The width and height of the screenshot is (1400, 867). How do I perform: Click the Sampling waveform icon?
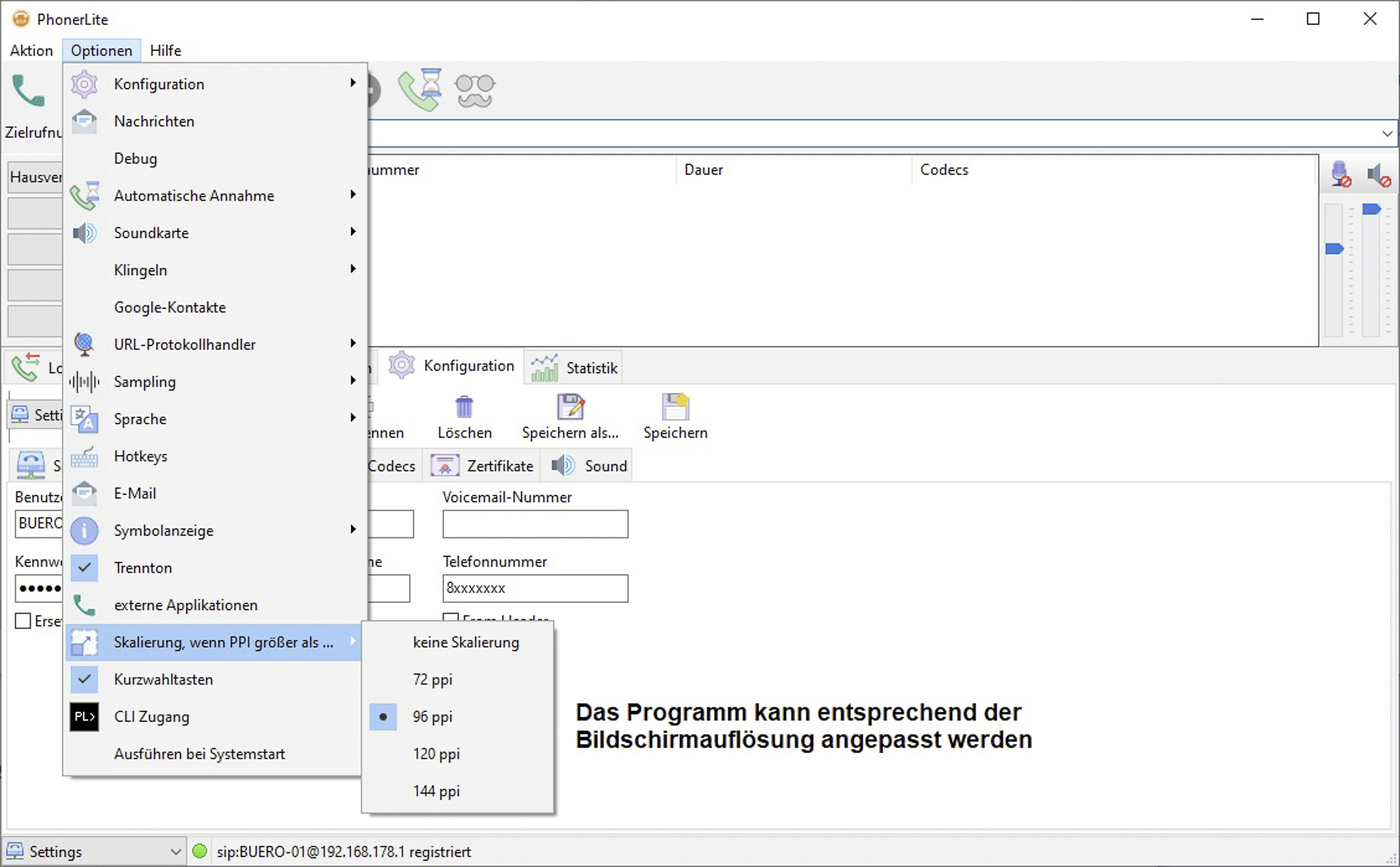pos(85,381)
